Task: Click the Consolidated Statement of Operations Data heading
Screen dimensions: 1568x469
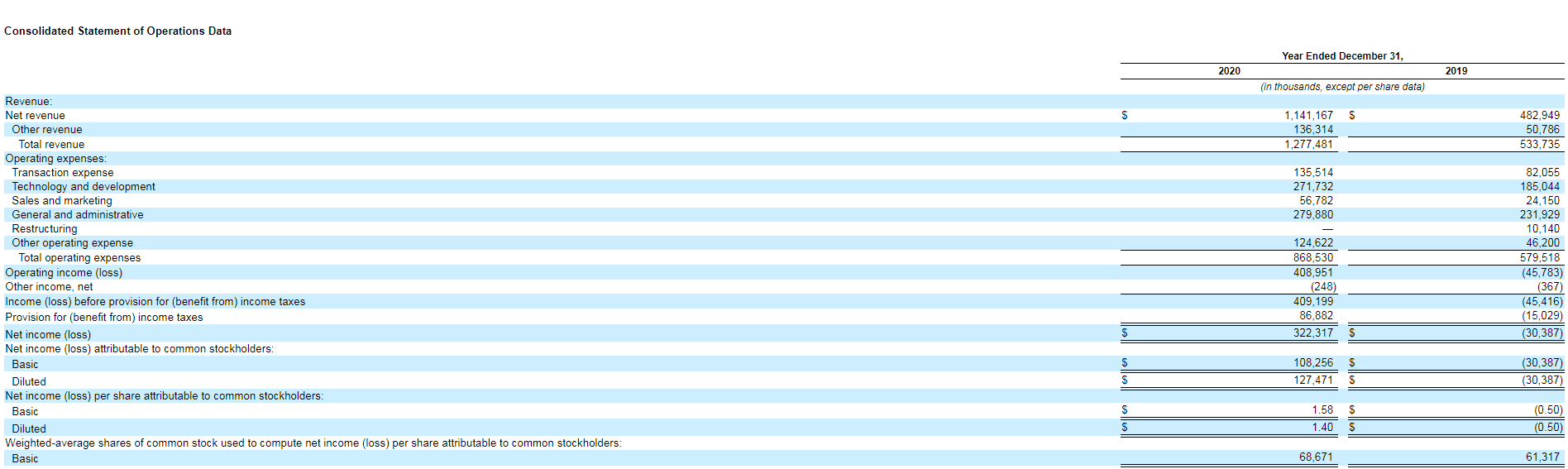Action: pos(117,31)
